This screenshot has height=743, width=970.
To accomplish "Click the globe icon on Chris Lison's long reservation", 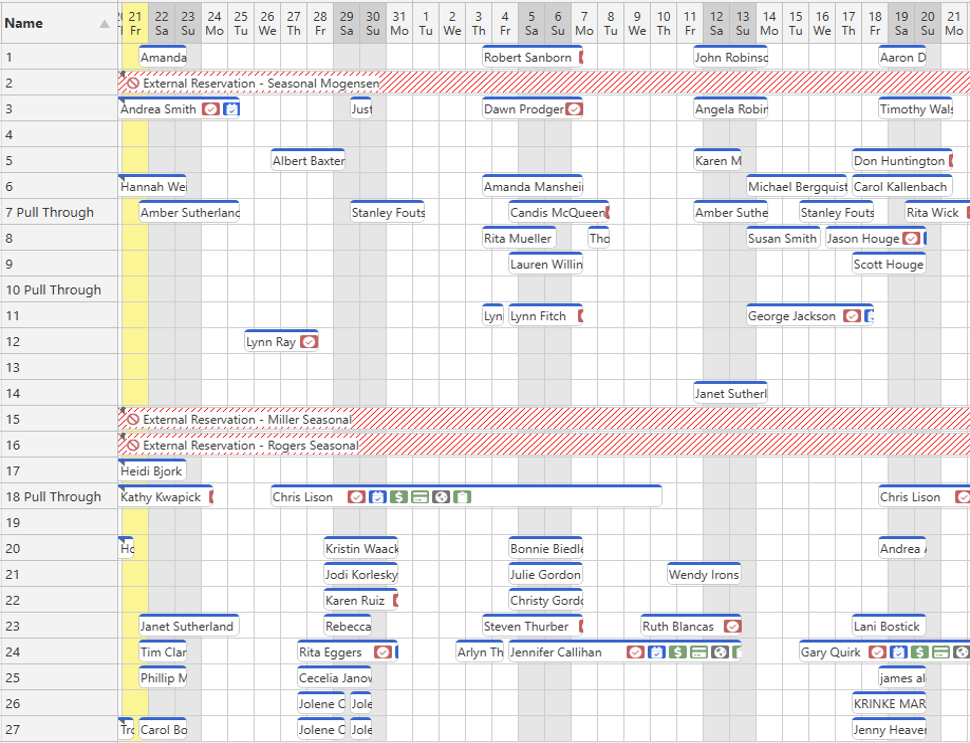I will [440, 497].
